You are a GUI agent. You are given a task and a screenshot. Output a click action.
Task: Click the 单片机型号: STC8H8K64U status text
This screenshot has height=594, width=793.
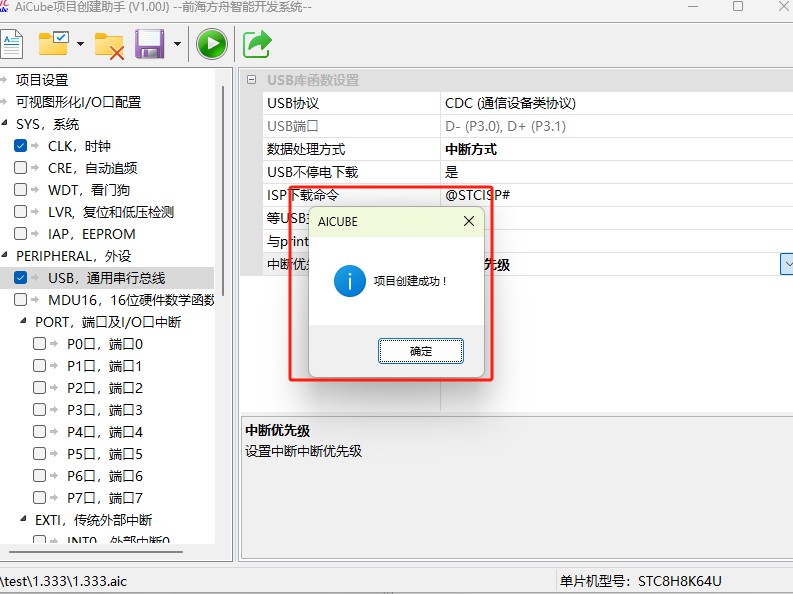pyautogui.click(x=640, y=581)
